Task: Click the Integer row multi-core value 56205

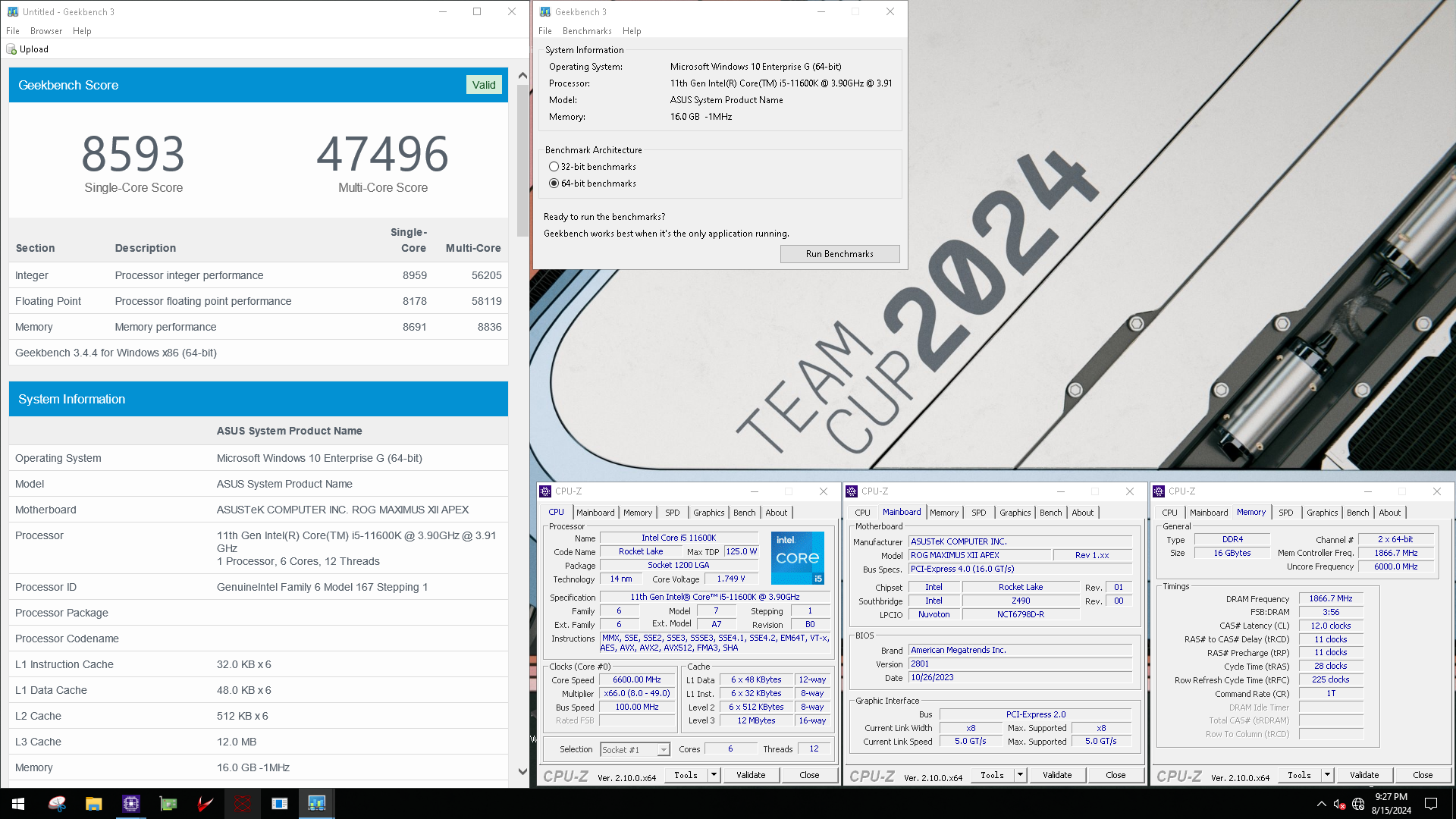Action: pos(486,275)
